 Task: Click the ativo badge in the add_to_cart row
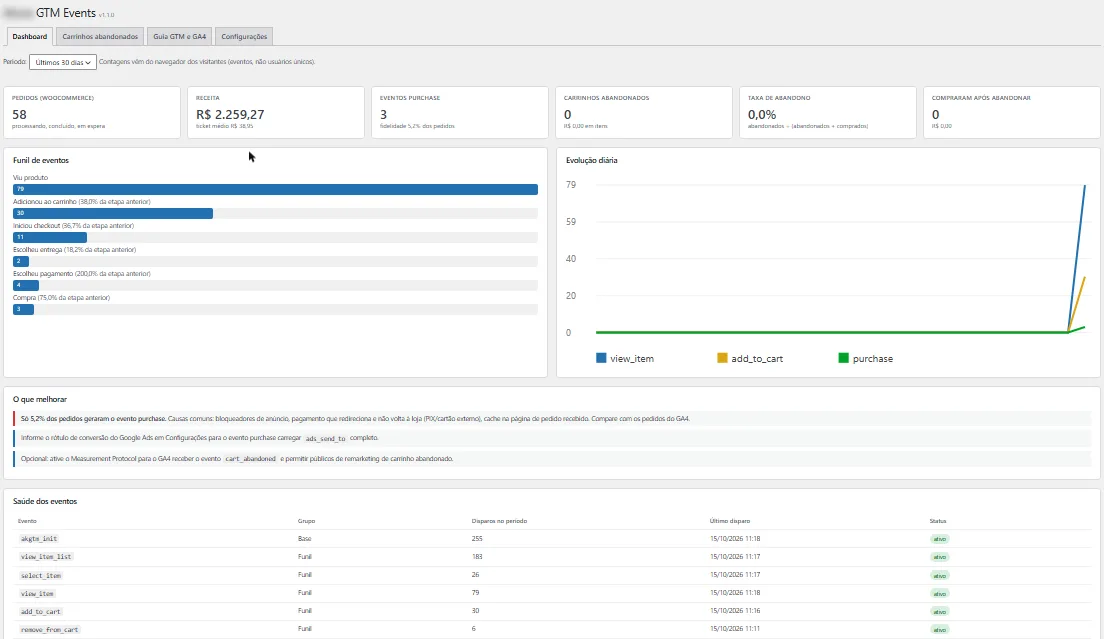939,612
